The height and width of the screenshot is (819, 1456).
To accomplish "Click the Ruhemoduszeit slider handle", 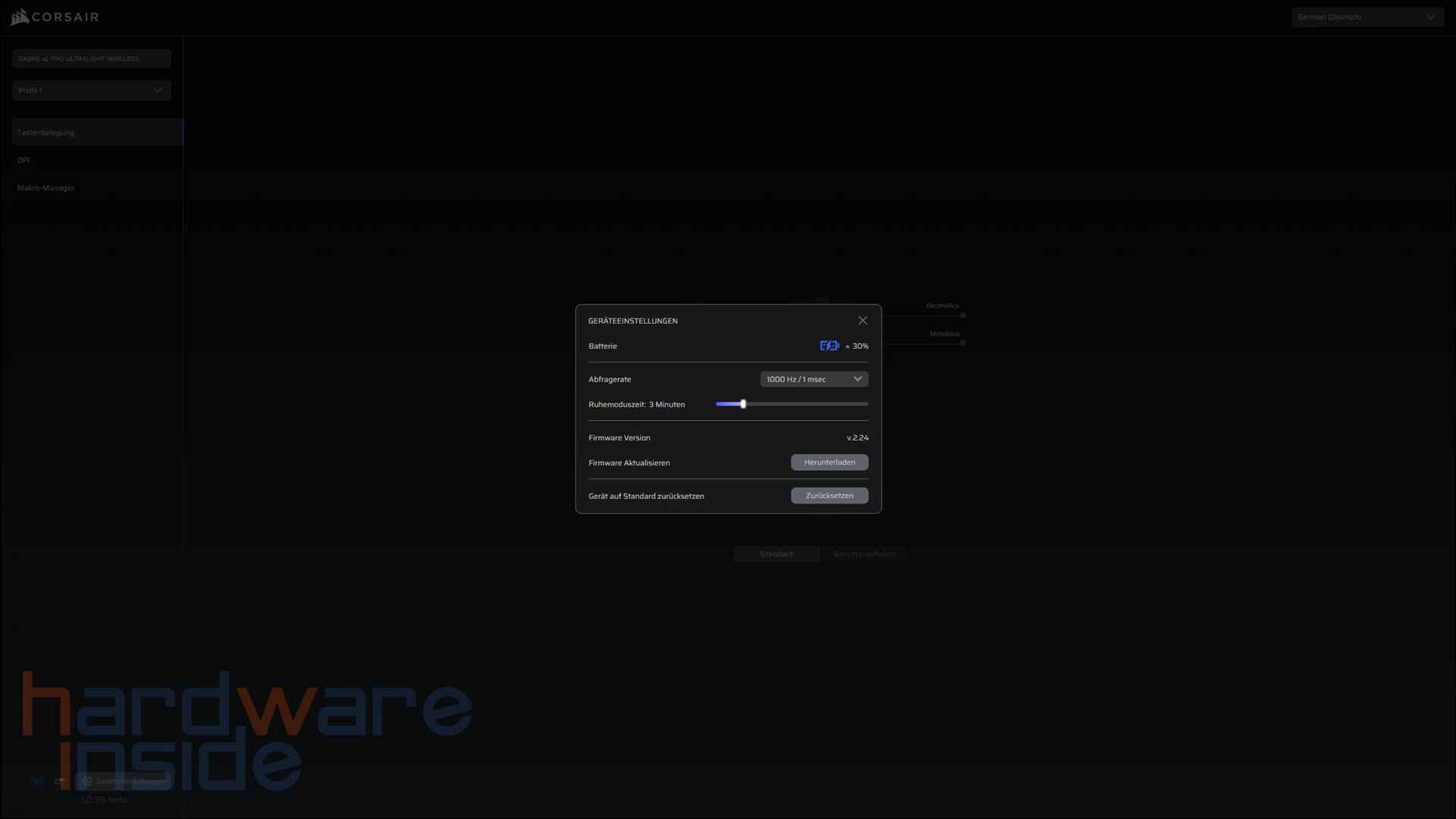I will coord(743,404).
